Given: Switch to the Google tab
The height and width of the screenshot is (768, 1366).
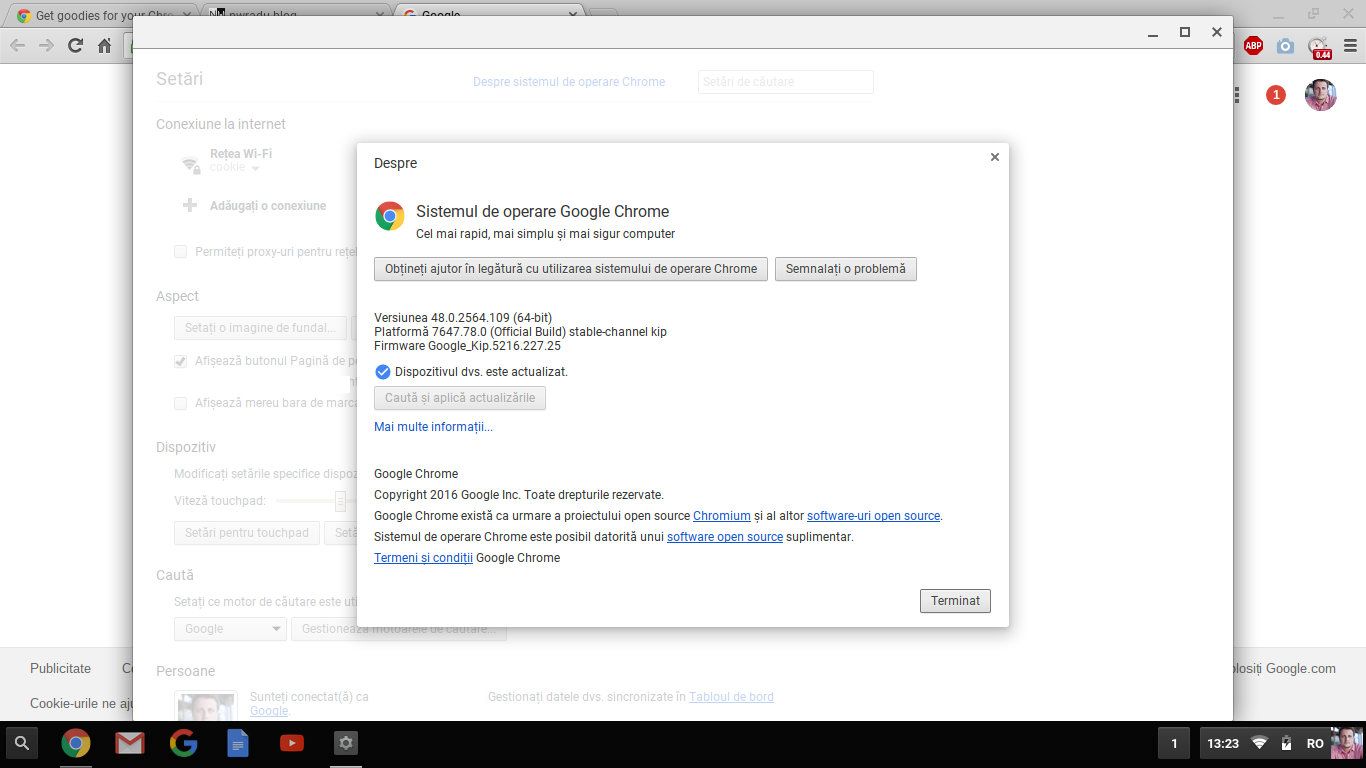Looking at the screenshot, I should point(490,15).
